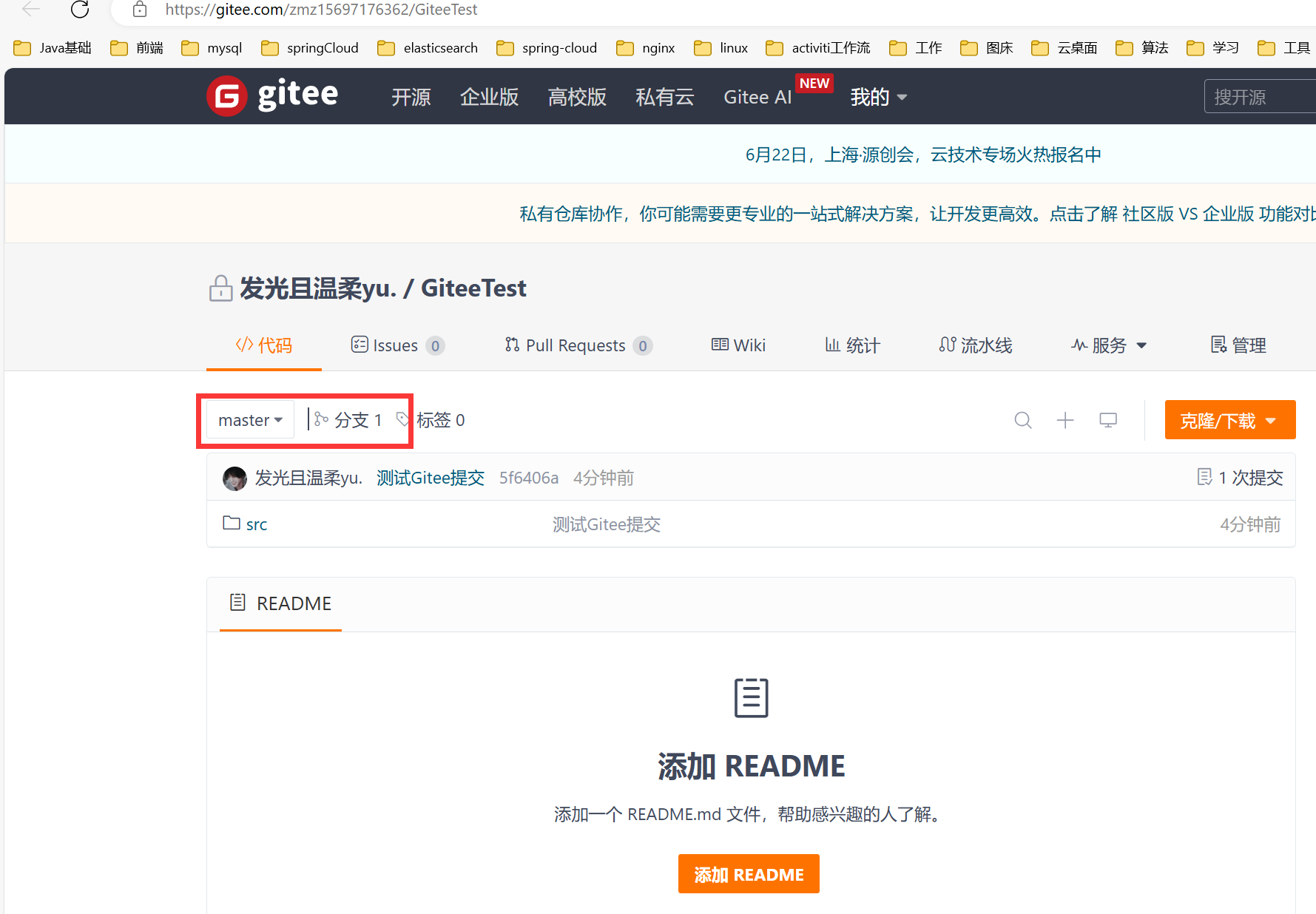This screenshot has height=914, width=1316.
Task: Open the repository search magnifier icon
Action: point(1023,420)
